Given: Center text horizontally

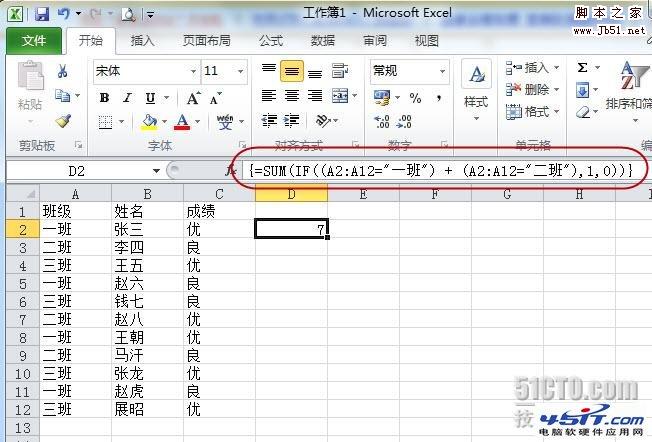Looking at the screenshot, I should point(291,96).
